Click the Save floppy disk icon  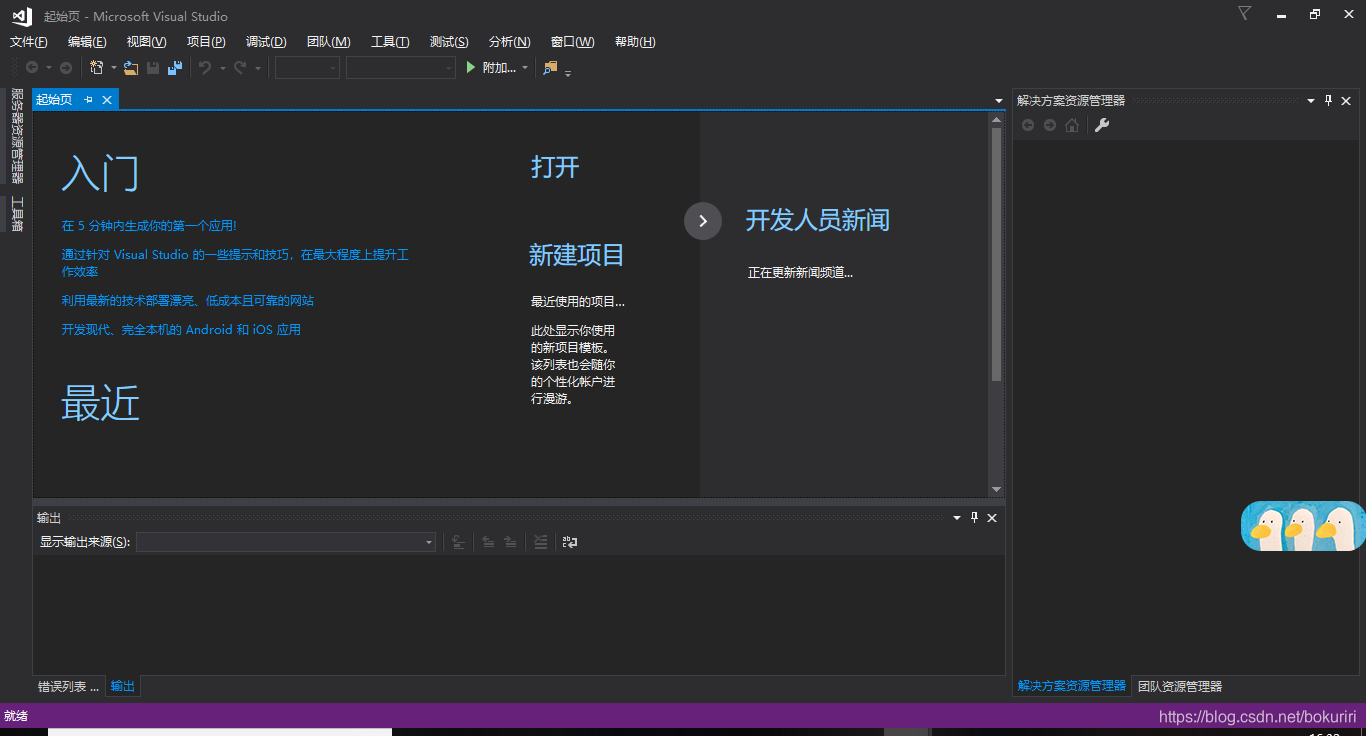(x=153, y=68)
